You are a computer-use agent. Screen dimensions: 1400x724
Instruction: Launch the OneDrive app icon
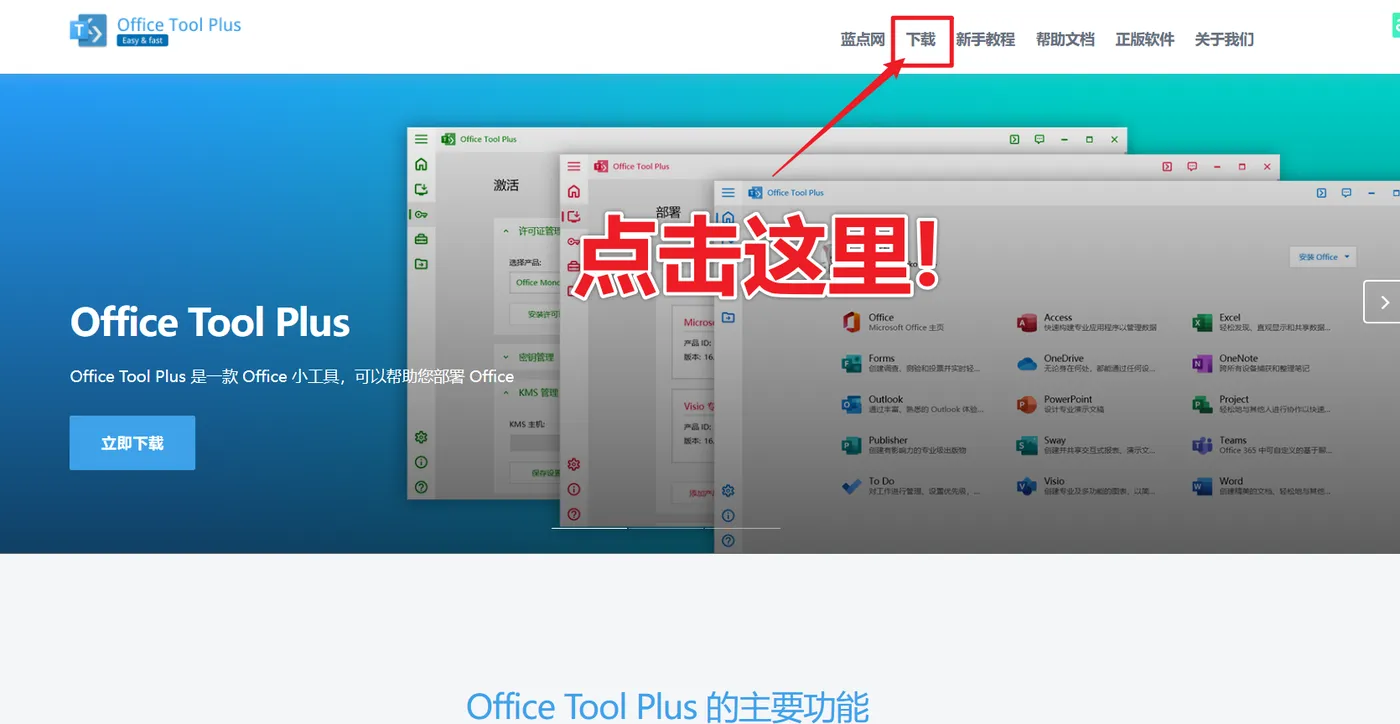[1027, 363]
